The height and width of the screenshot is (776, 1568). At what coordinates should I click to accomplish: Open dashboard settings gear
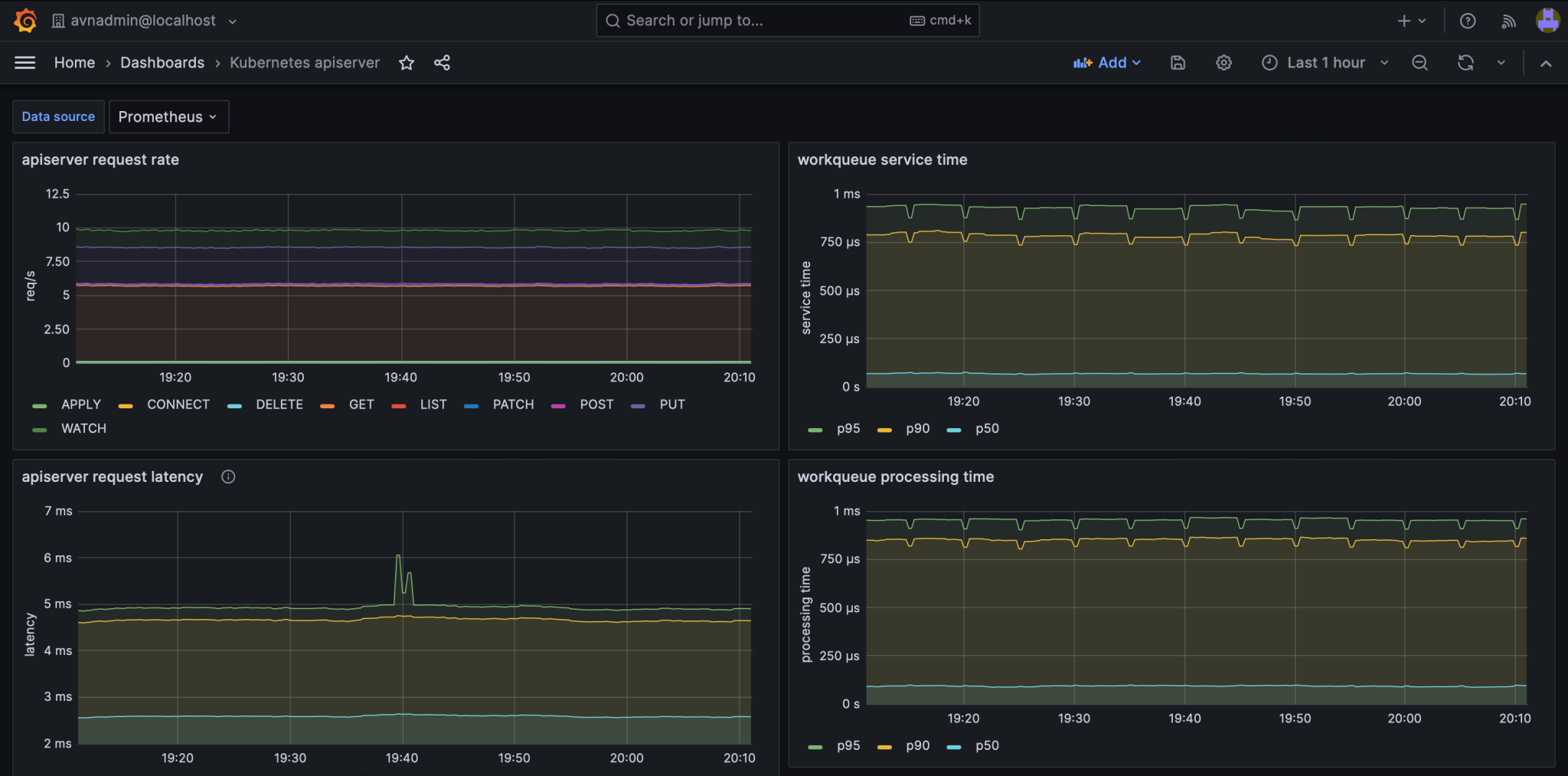1223,63
